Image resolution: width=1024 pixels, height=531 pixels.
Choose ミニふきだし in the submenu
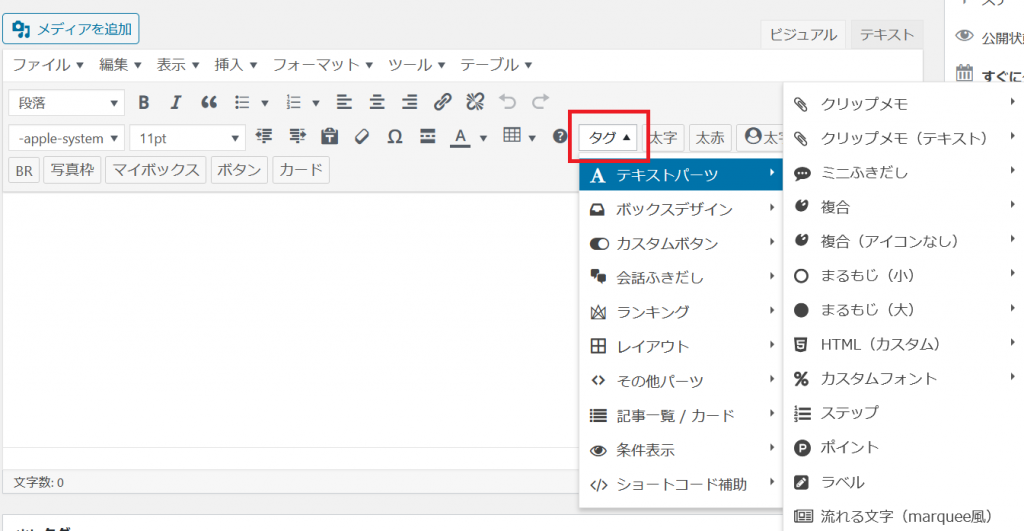click(x=904, y=172)
